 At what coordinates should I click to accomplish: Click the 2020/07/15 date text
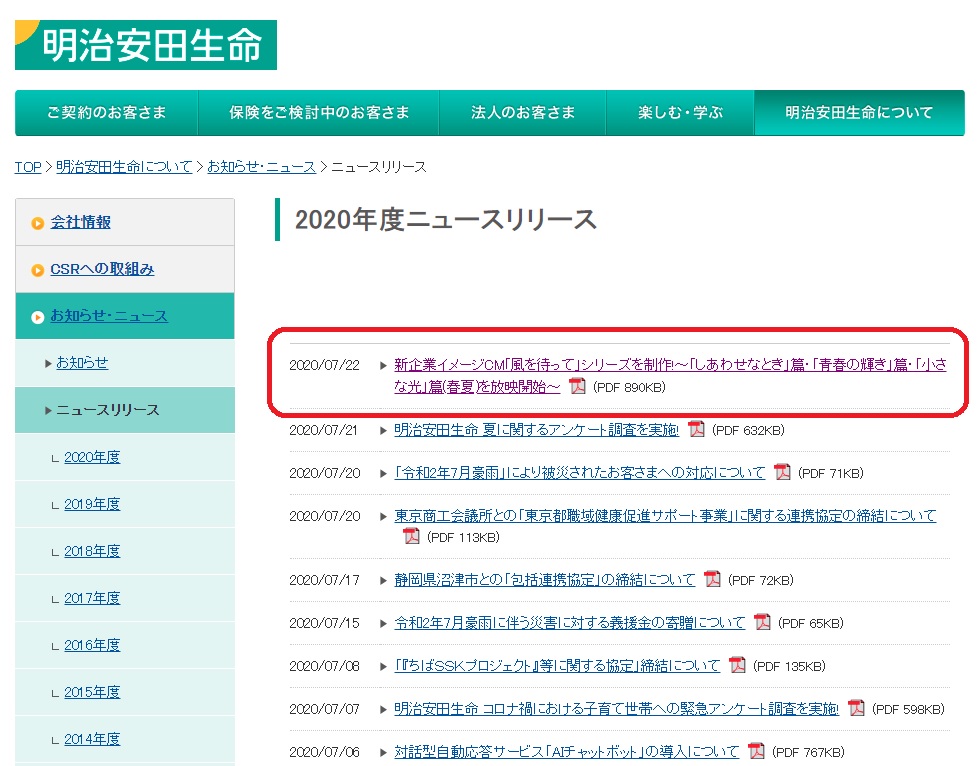tap(325, 623)
